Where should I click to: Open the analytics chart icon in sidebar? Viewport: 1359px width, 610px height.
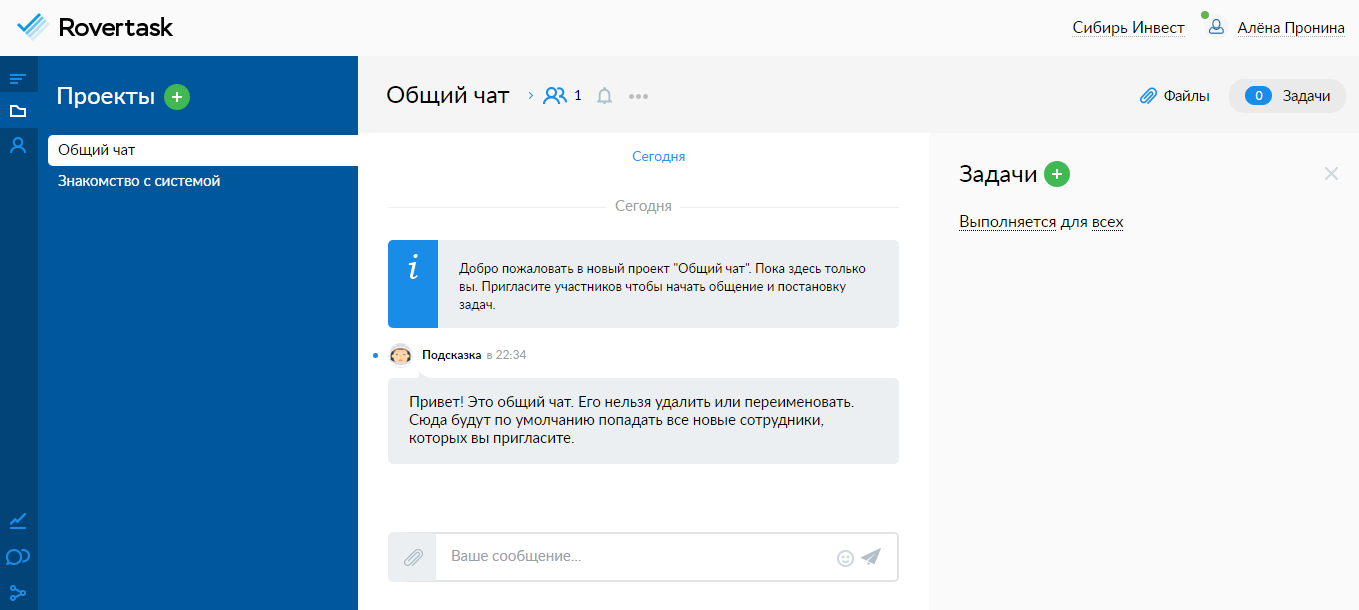click(18, 521)
